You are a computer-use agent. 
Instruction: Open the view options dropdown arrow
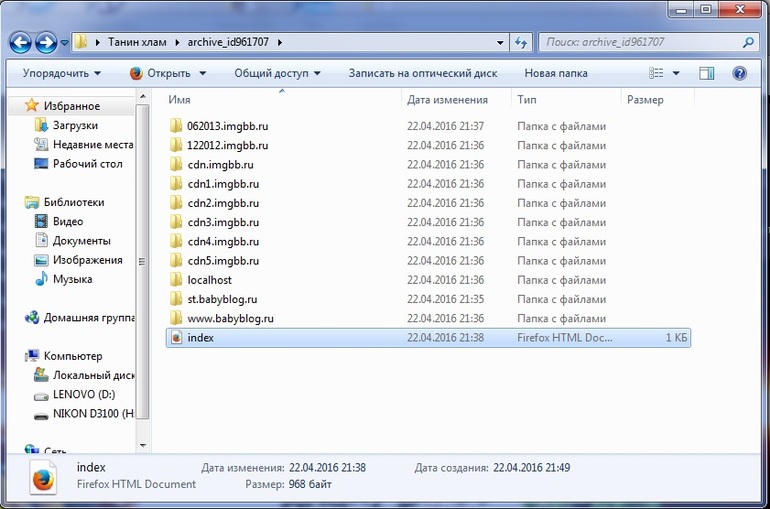click(676, 73)
